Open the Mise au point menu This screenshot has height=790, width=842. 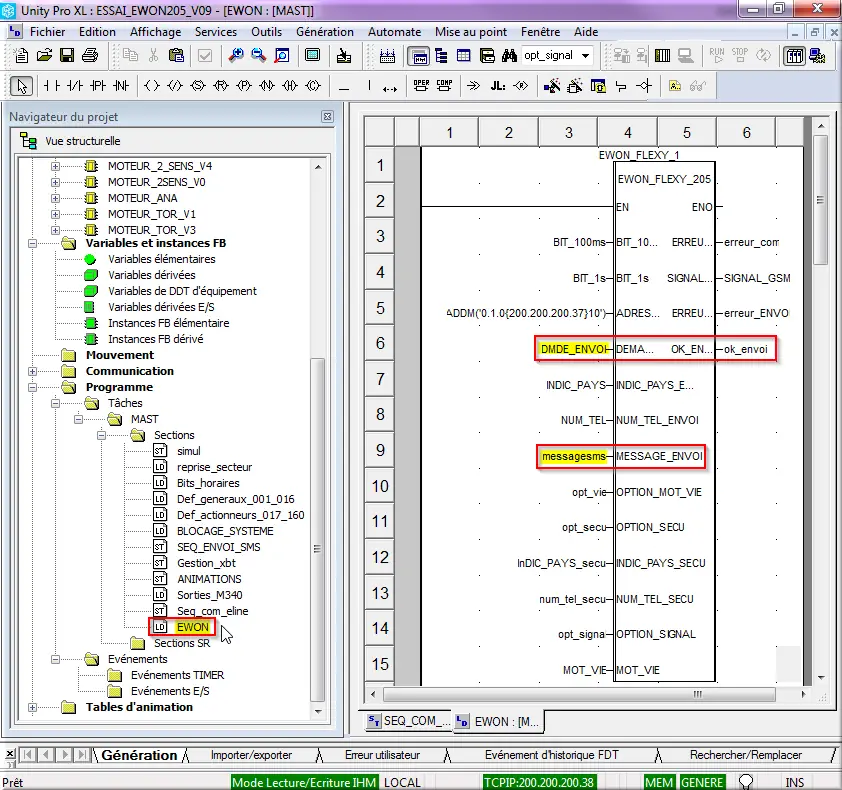coord(471,32)
